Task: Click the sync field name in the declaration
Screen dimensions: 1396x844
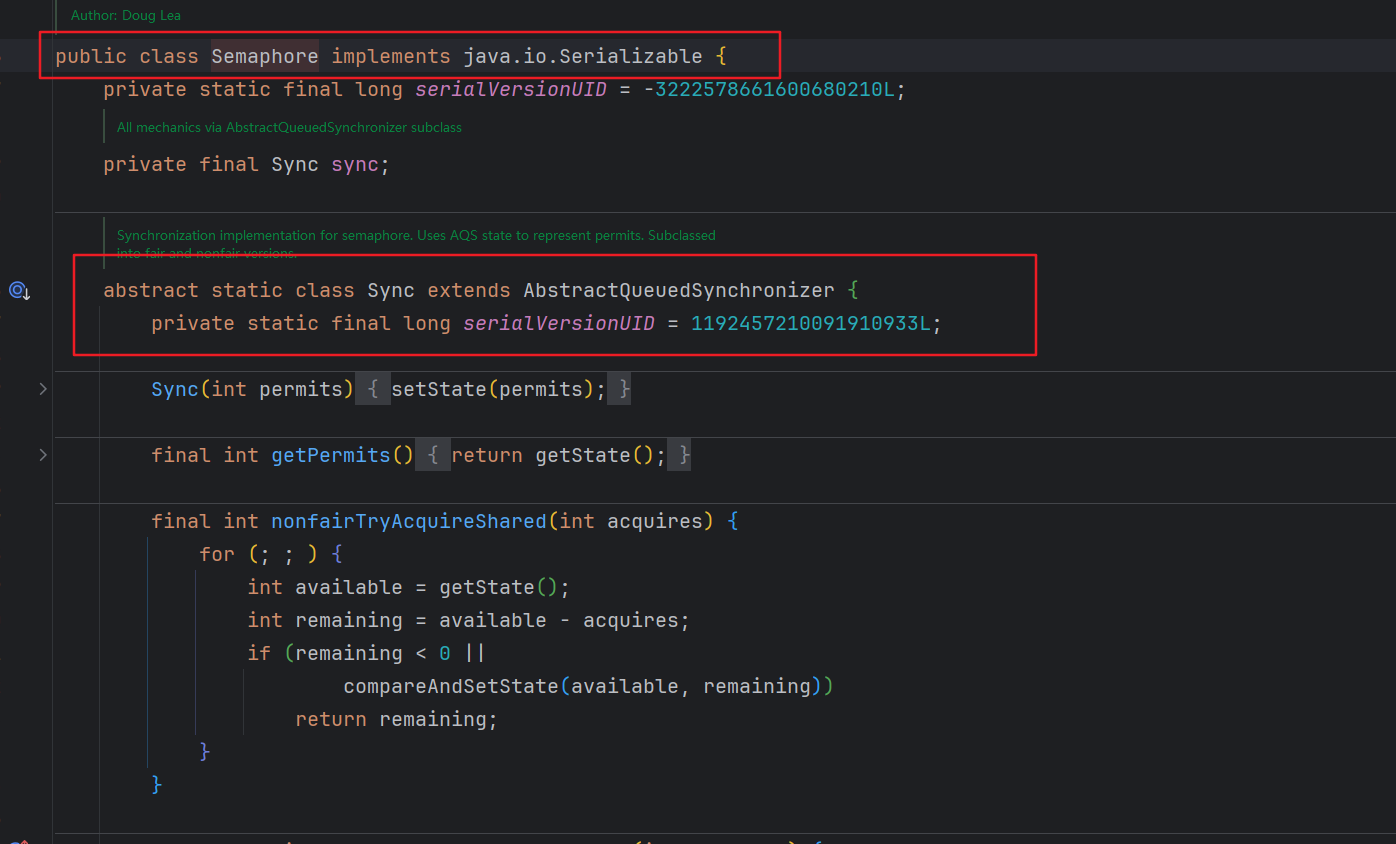Action: pyautogui.click(x=355, y=164)
